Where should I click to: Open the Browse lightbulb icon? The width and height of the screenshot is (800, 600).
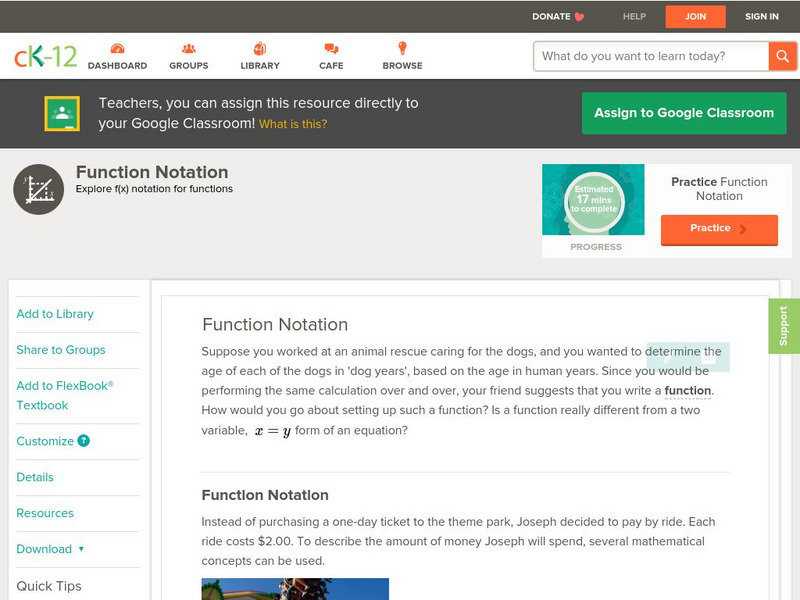click(x=403, y=48)
